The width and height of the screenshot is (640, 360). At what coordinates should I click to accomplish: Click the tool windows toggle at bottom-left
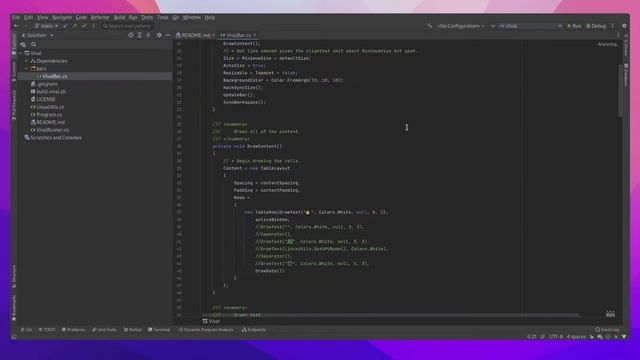pyautogui.click(x=14, y=337)
